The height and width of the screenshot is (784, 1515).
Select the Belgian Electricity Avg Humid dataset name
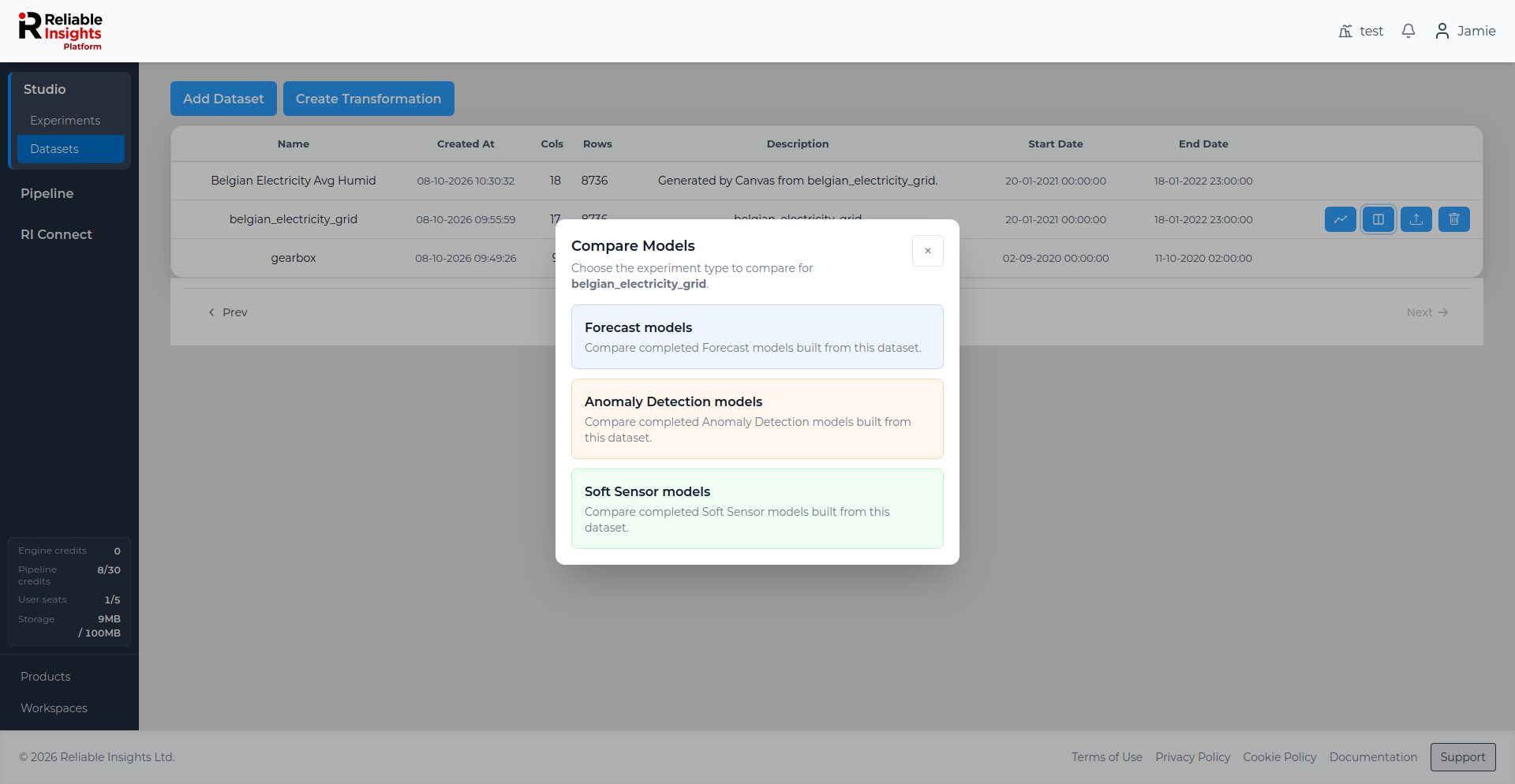coord(294,181)
